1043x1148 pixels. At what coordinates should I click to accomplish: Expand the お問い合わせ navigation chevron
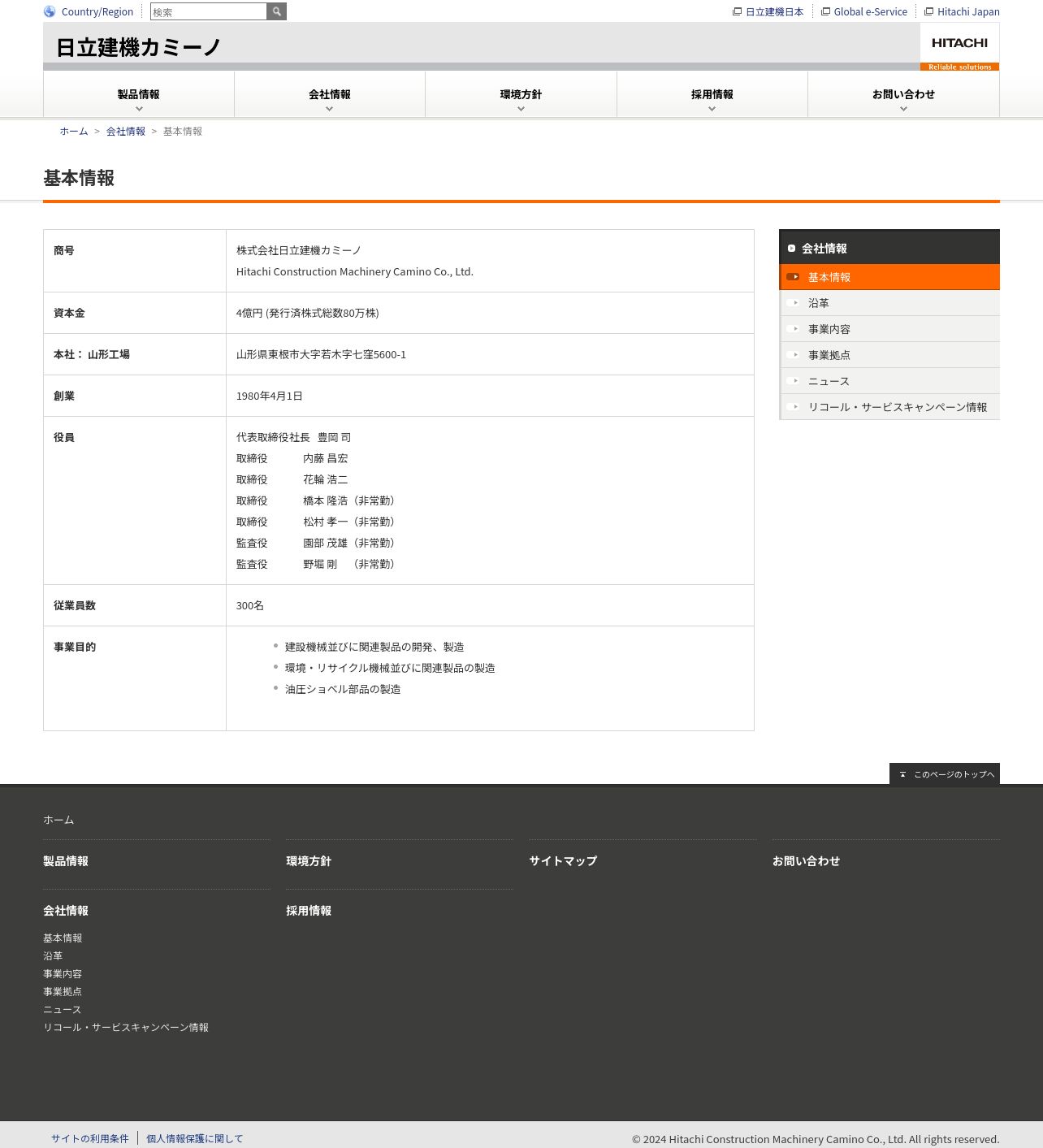point(903,109)
